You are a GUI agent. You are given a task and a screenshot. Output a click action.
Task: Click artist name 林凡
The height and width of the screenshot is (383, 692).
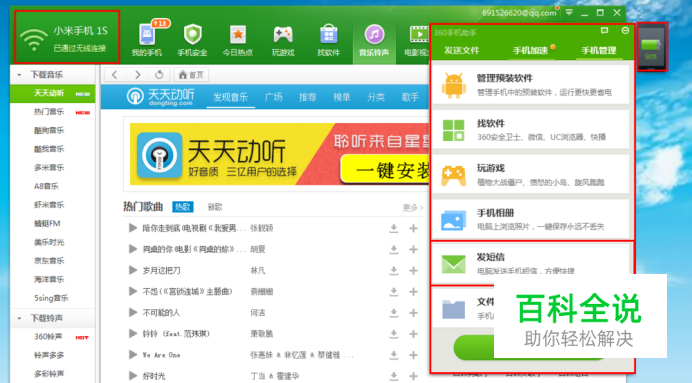258,270
